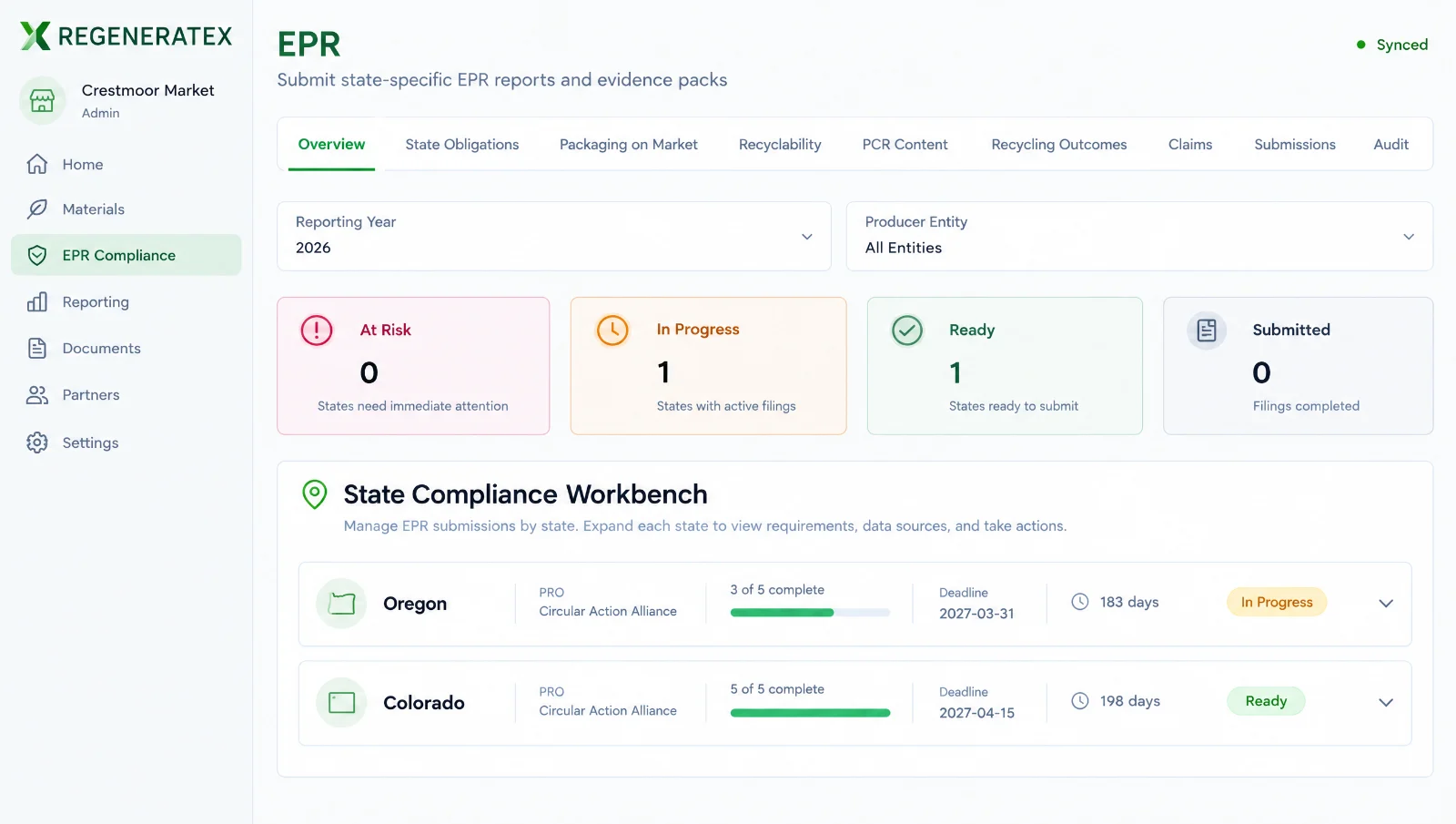1456x824 pixels.
Task: Click the green Synced status dot
Action: pos(1361,45)
